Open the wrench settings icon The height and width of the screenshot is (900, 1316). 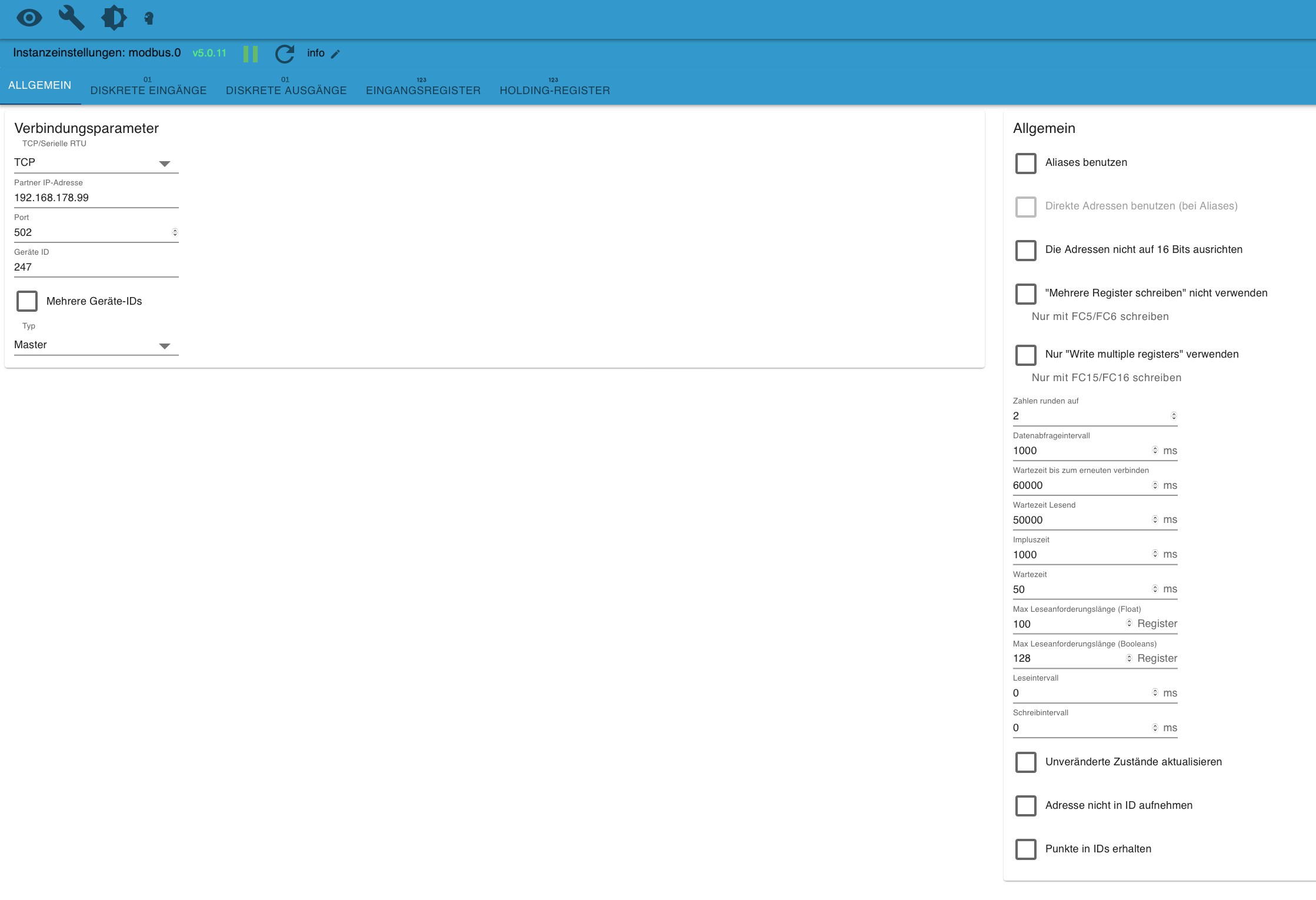click(71, 18)
